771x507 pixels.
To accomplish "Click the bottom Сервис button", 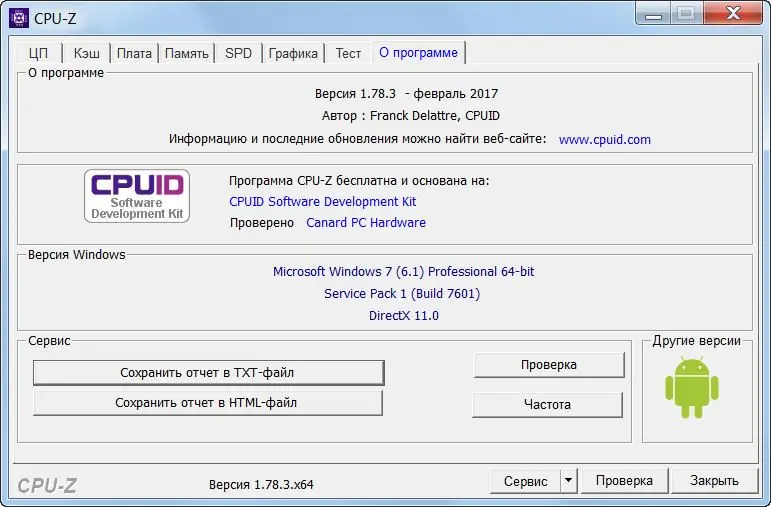I will (525, 481).
